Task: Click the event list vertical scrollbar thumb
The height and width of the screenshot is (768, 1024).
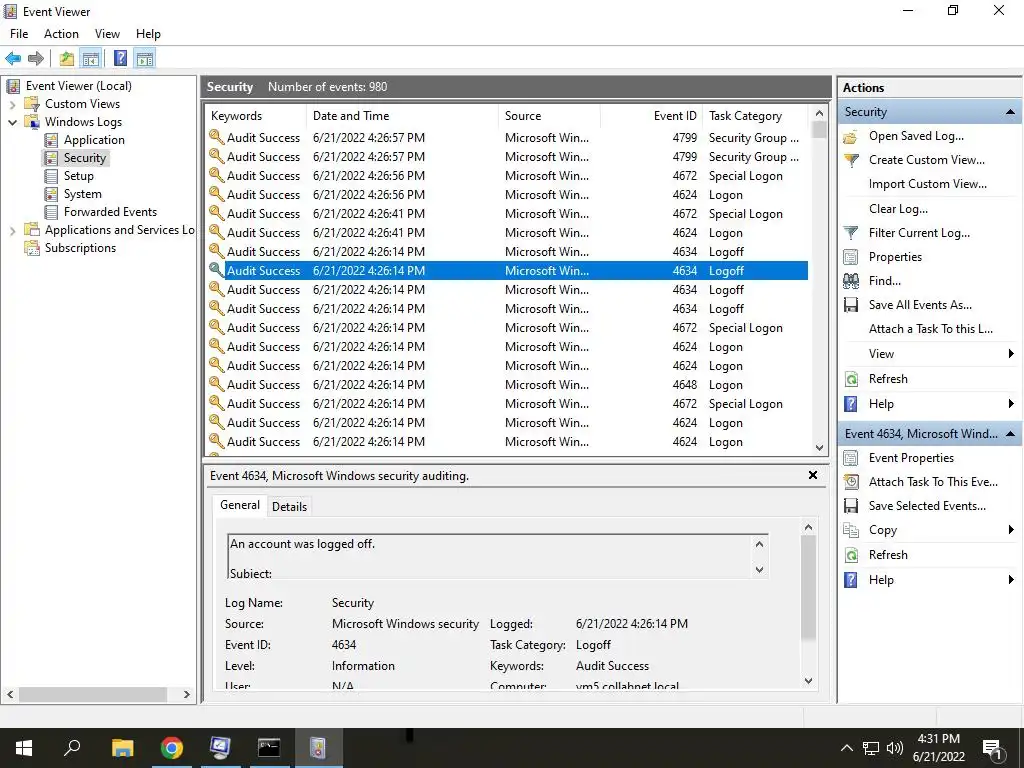Action: click(819, 131)
